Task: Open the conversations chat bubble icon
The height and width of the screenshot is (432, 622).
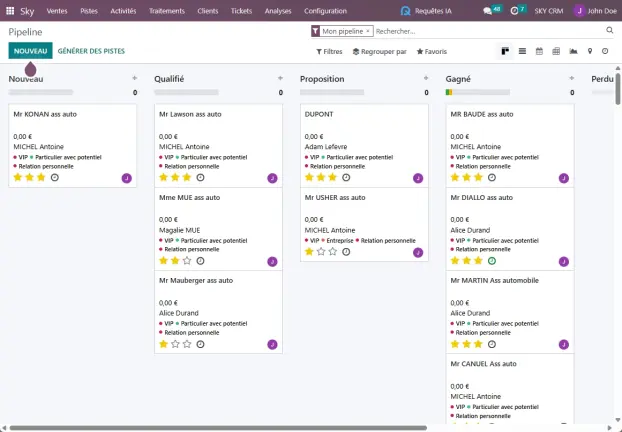Action: tap(488, 11)
